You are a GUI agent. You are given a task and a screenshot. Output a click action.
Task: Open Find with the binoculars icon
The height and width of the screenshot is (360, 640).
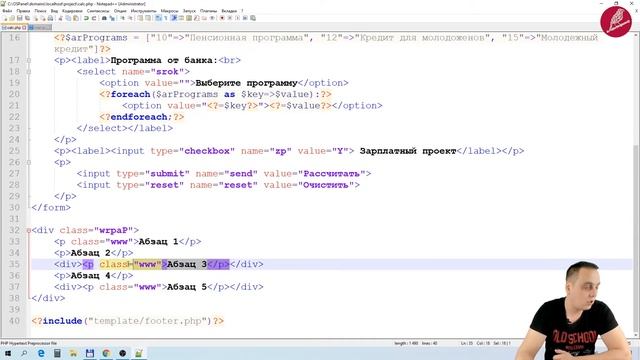tap(104, 18)
